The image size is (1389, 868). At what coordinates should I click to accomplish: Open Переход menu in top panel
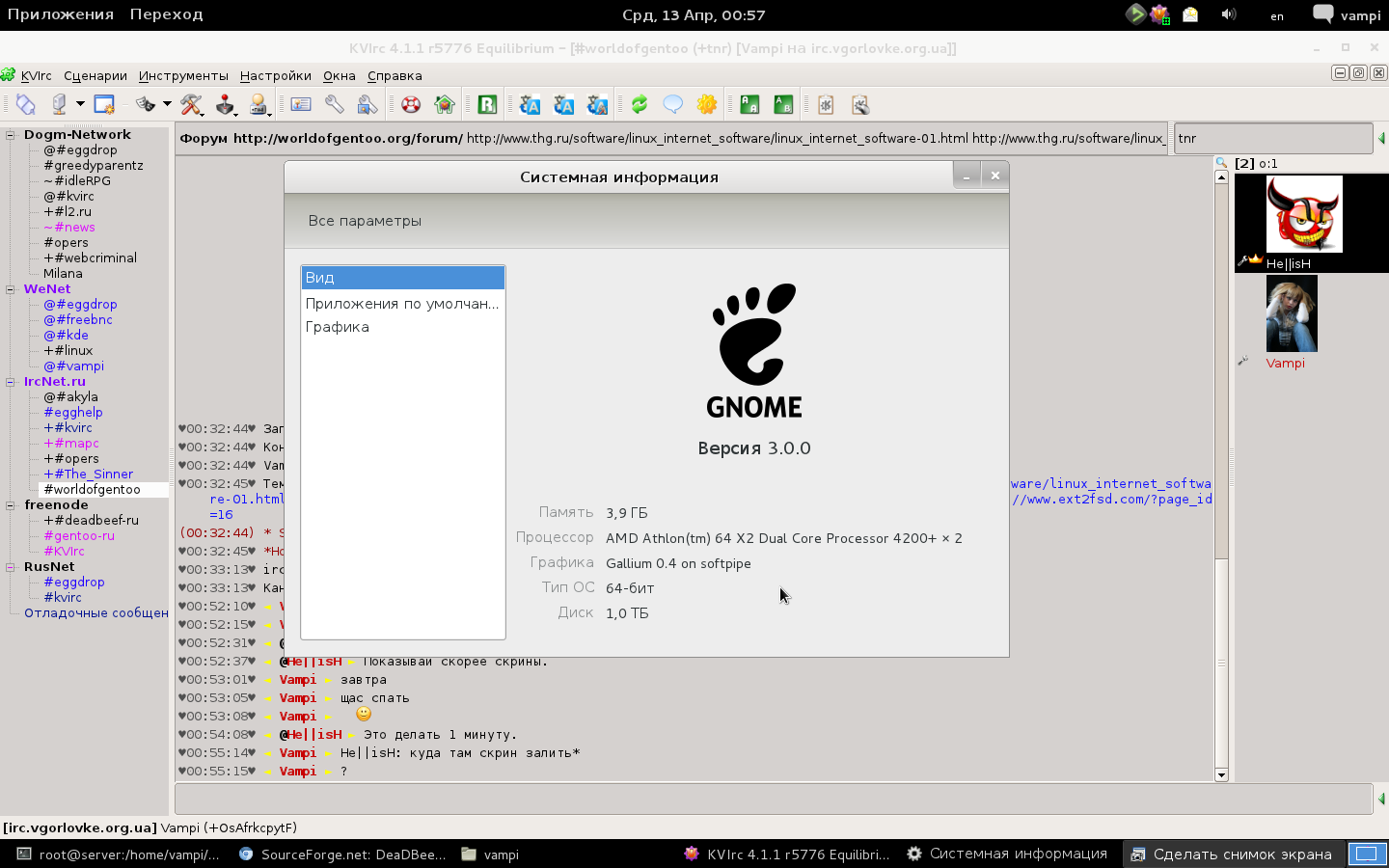click(167, 14)
